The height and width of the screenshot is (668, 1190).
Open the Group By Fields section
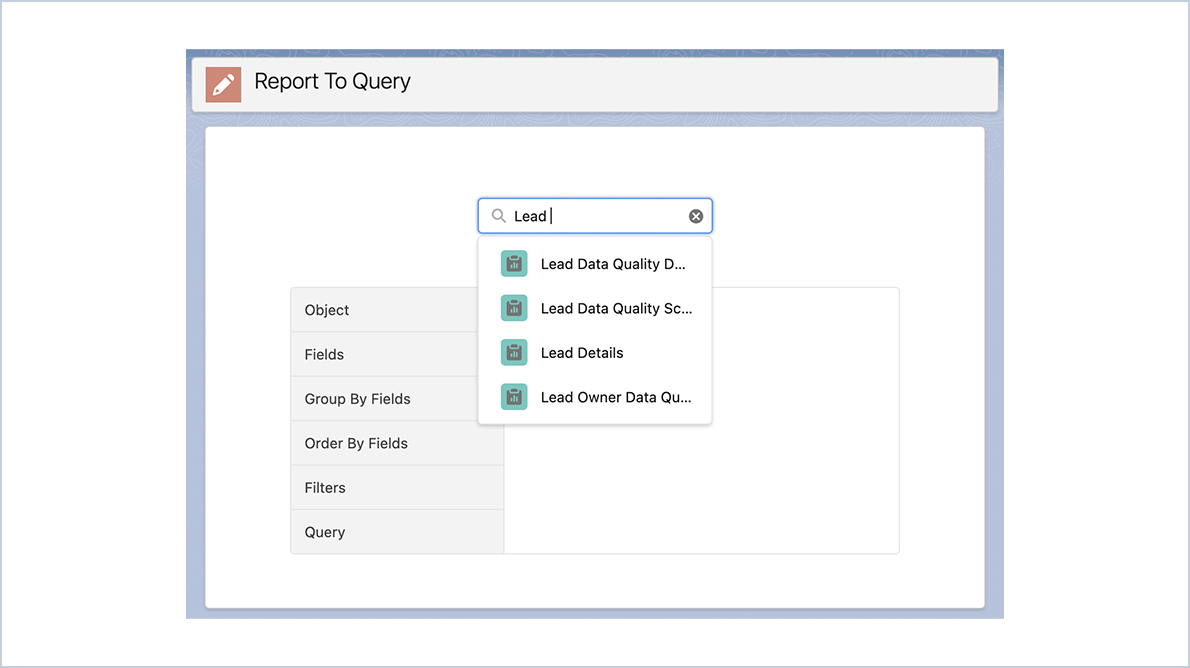(x=356, y=398)
